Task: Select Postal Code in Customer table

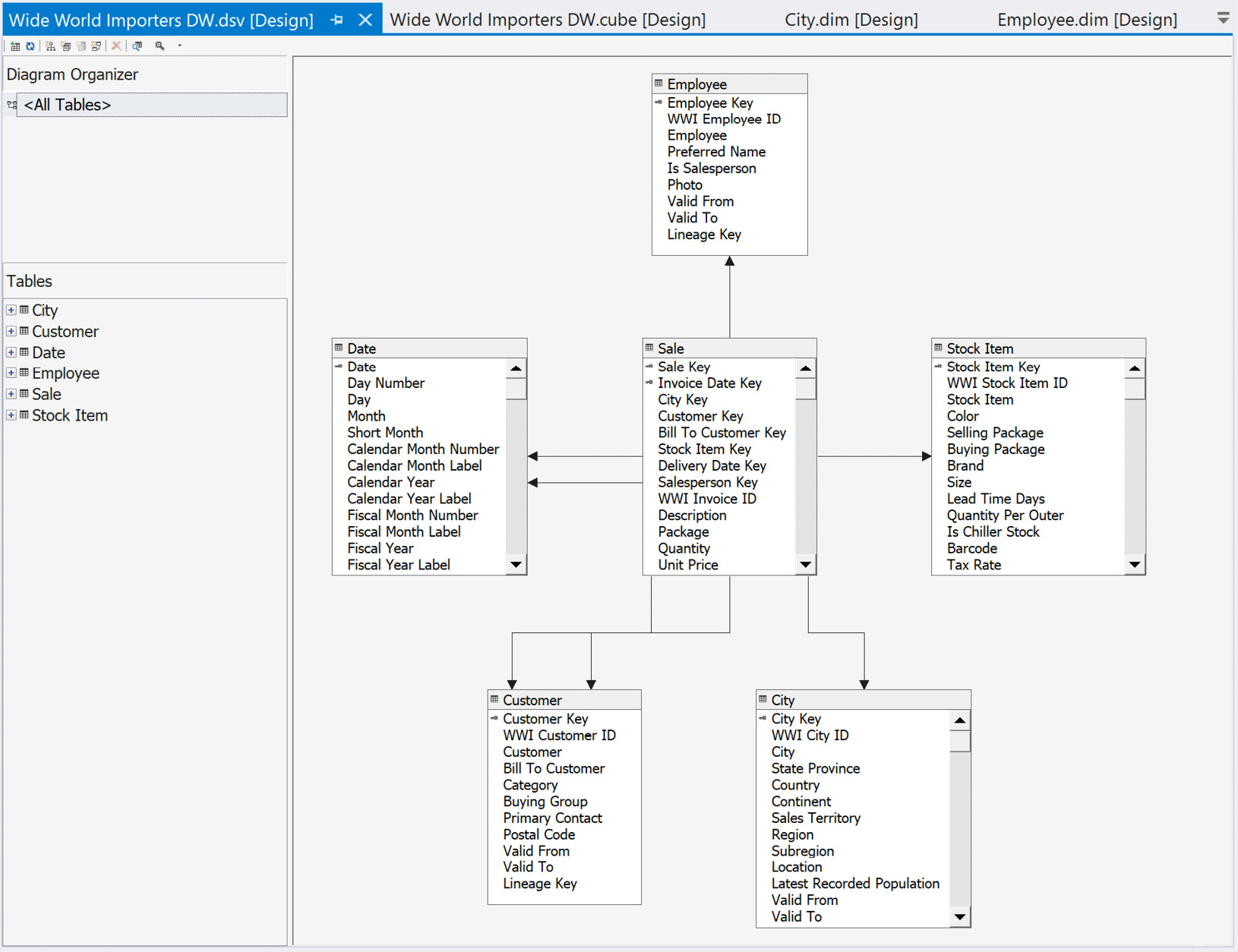Action: (539, 835)
